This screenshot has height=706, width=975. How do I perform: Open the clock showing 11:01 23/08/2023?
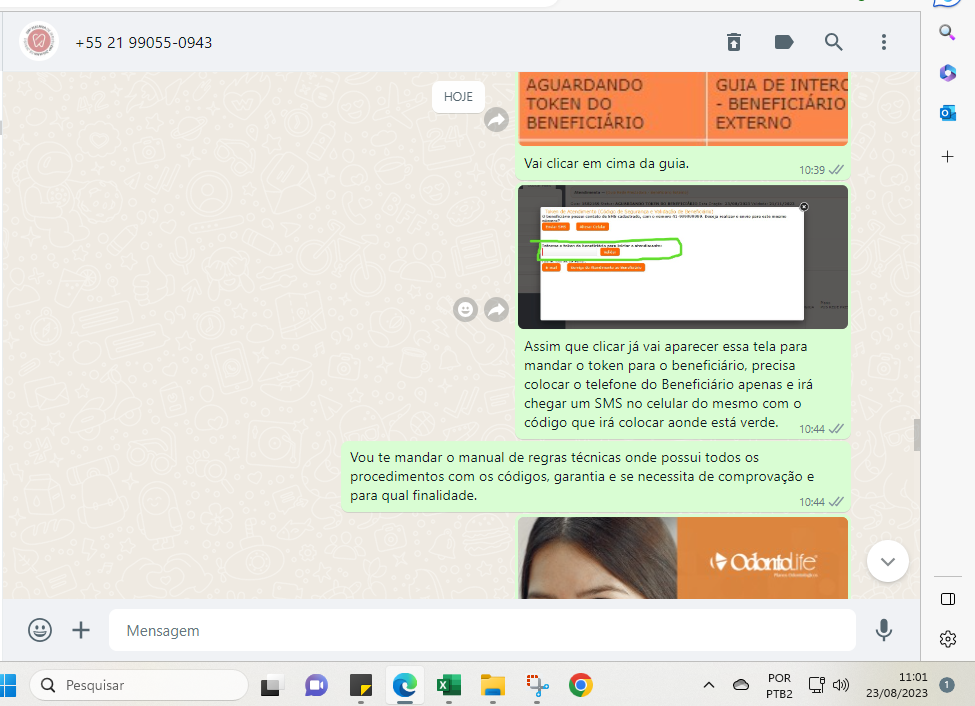click(x=897, y=685)
